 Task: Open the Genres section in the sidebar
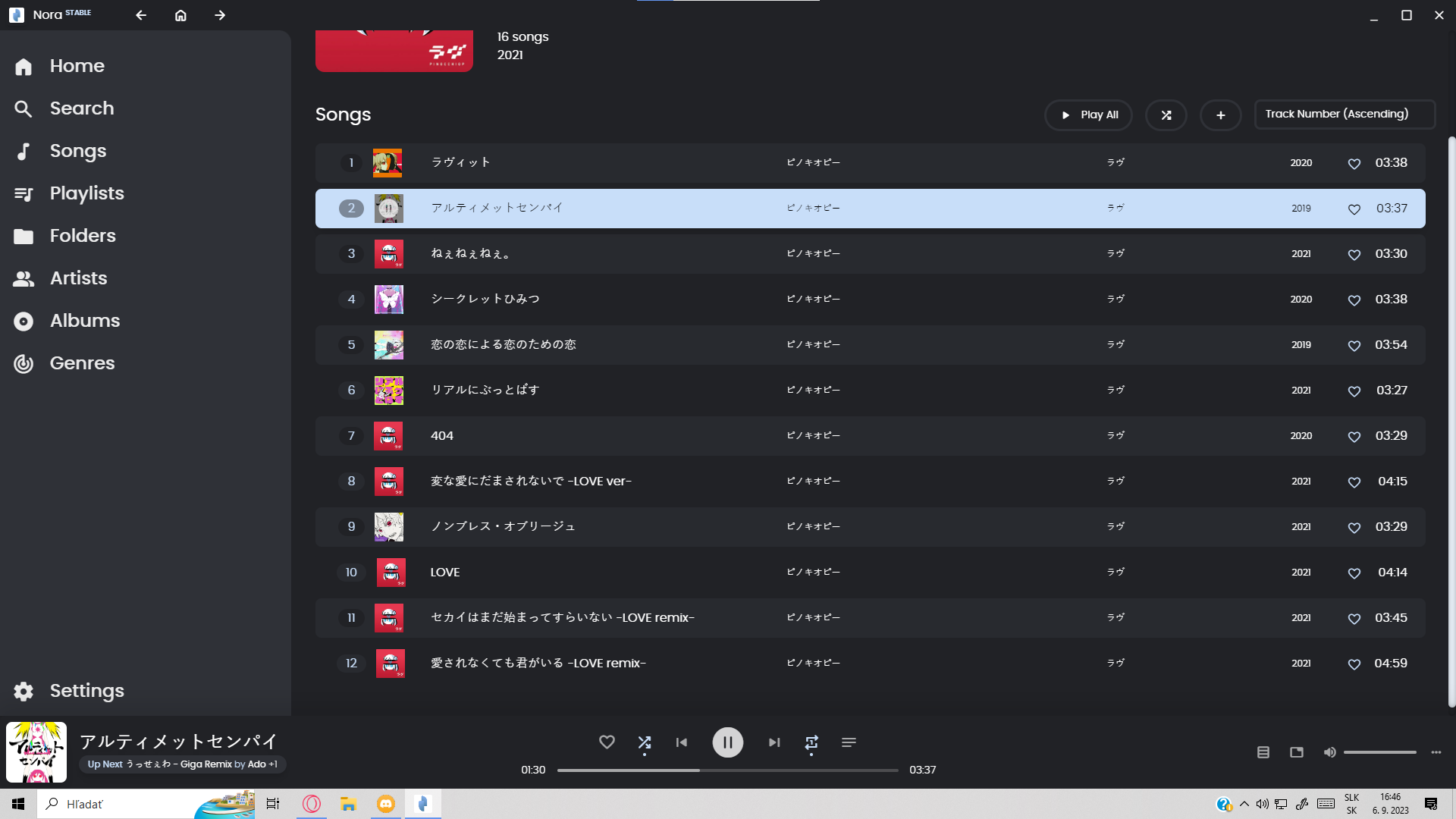[82, 363]
